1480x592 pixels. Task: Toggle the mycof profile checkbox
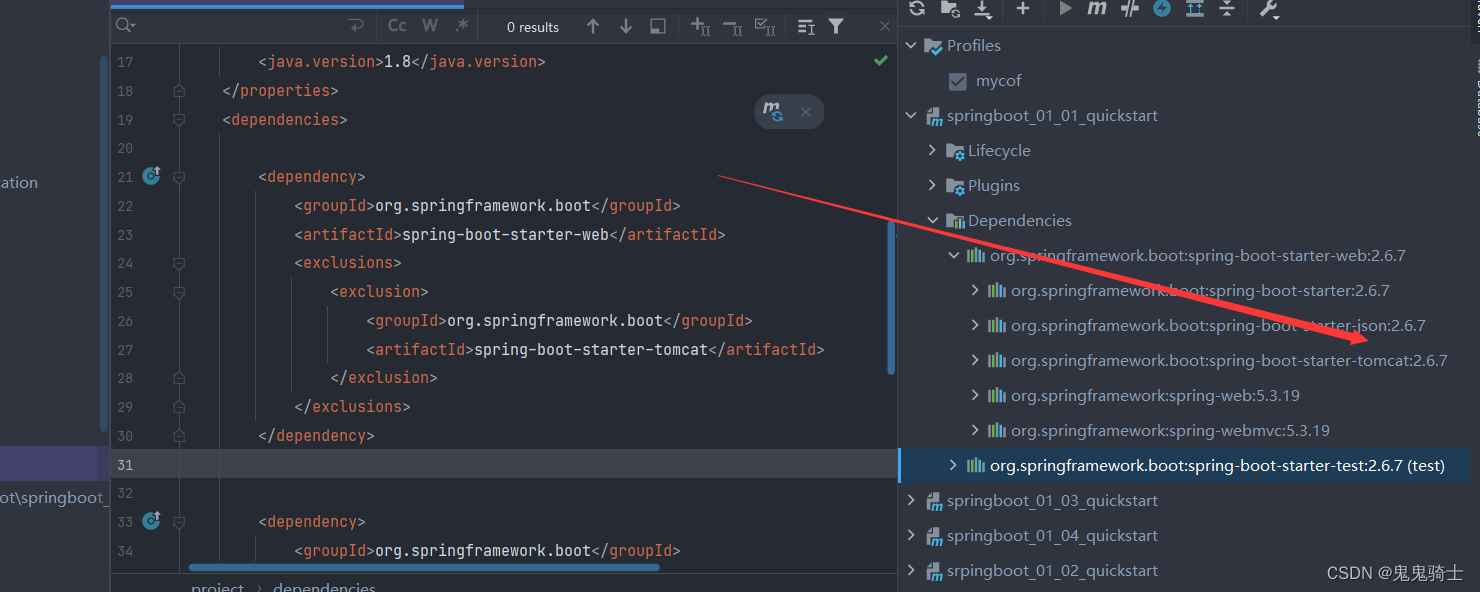[958, 81]
